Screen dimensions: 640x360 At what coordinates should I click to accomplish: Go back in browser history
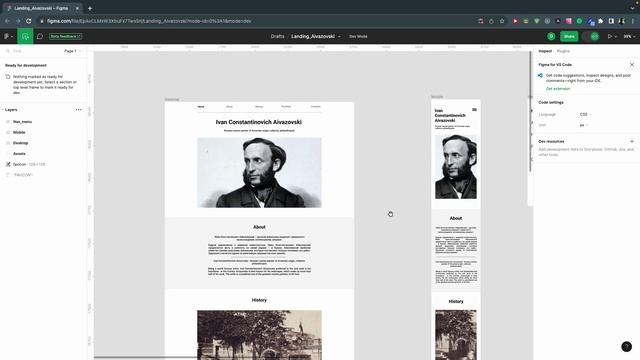[7, 21]
